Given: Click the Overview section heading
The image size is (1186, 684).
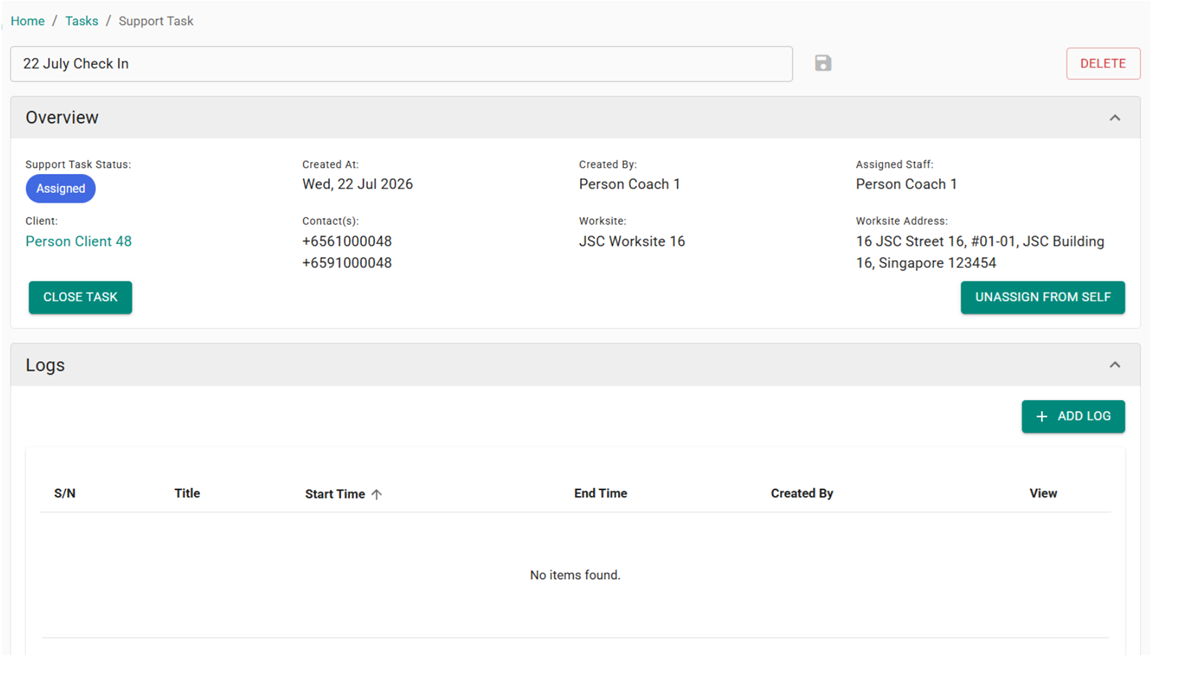Looking at the screenshot, I should click(62, 117).
